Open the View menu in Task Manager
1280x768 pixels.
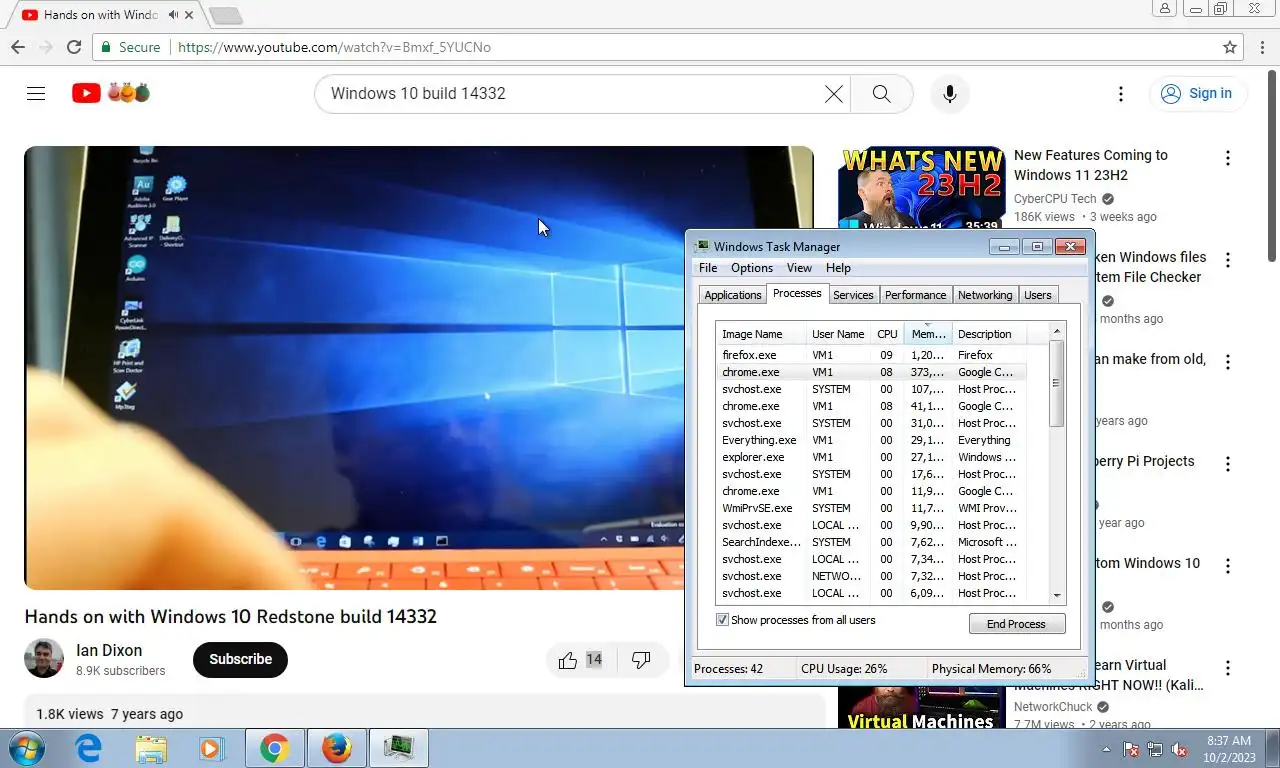[x=799, y=268]
